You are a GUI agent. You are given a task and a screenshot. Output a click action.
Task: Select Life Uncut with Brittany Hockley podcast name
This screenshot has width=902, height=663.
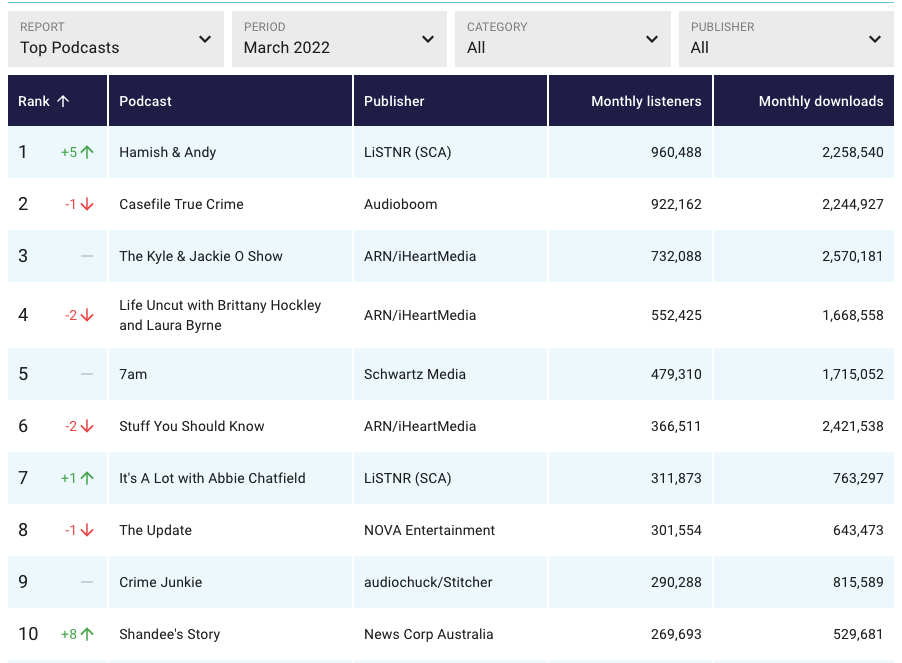[x=220, y=315]
